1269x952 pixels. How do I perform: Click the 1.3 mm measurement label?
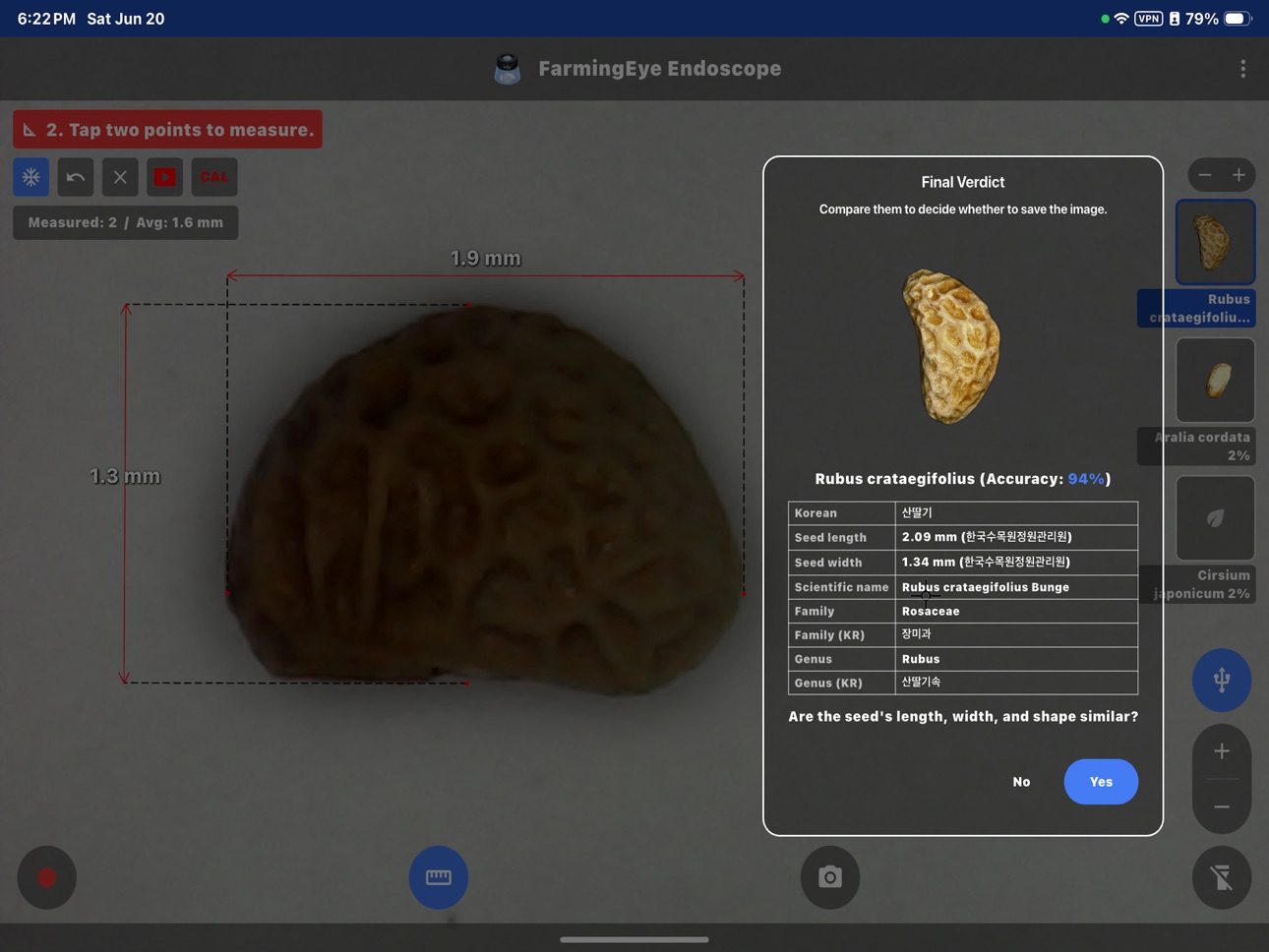pyautogui.click(x=125, y=476)
